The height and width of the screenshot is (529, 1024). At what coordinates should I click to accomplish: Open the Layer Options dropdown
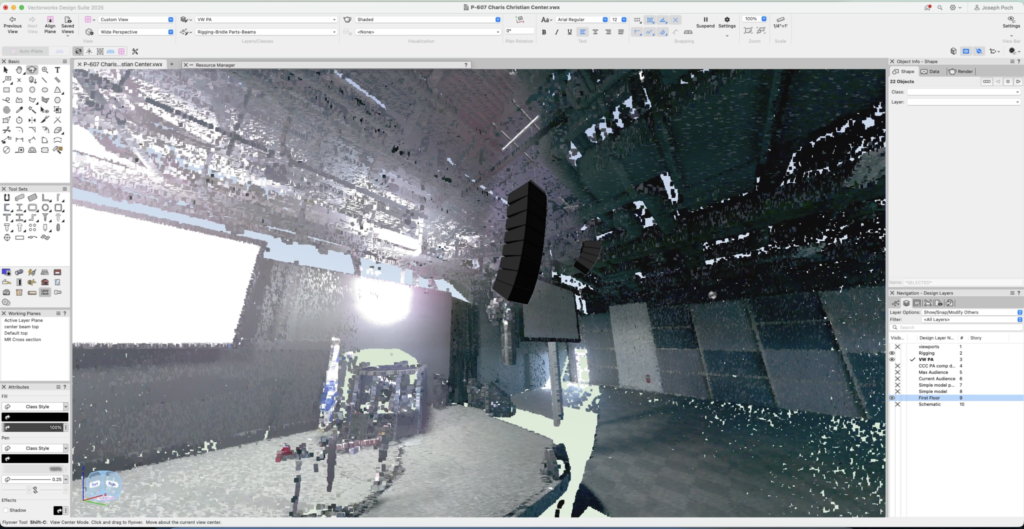(x=974, y=312)
